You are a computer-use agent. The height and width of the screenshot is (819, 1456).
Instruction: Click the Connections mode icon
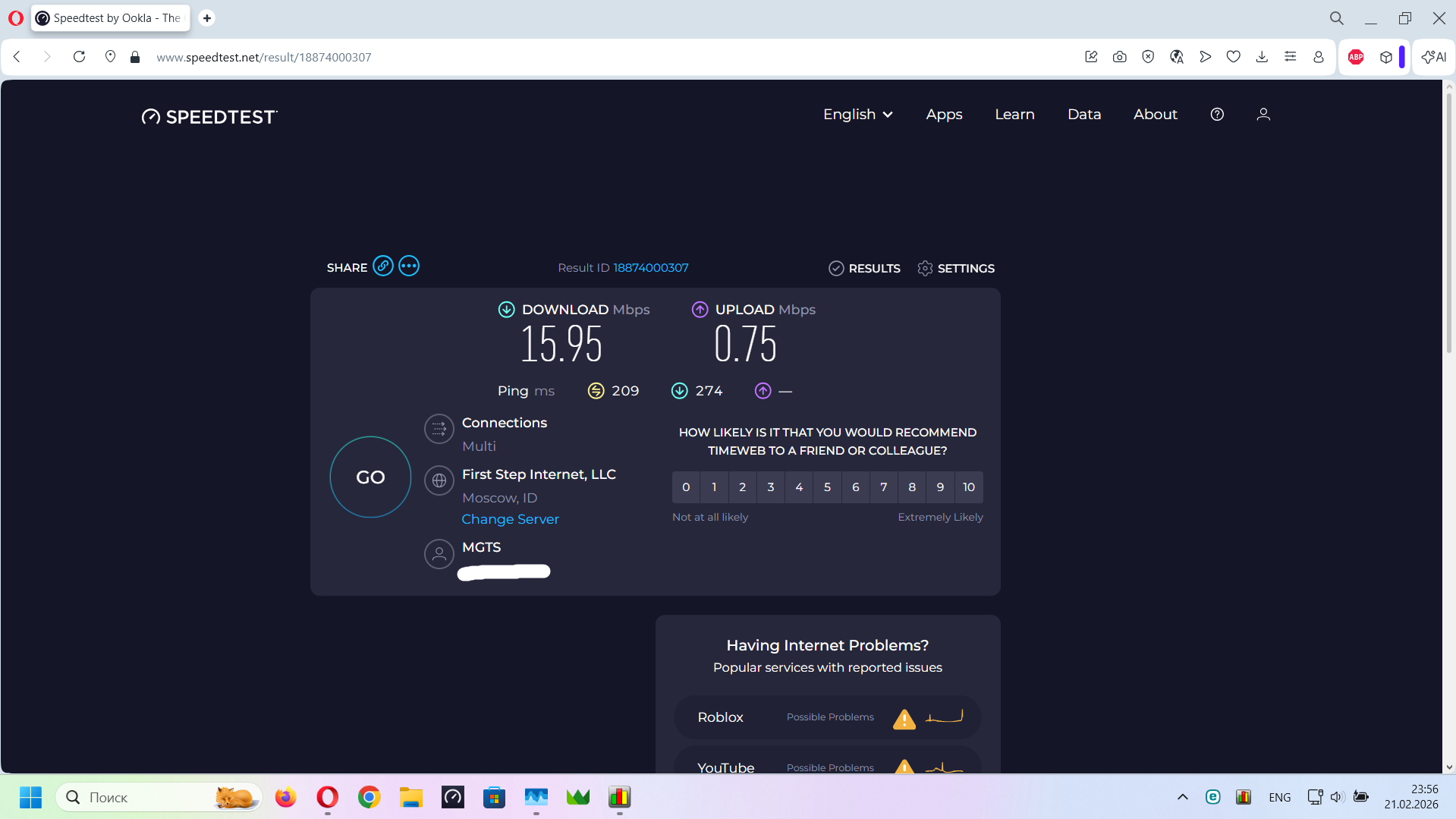click(x=439, y=429)
